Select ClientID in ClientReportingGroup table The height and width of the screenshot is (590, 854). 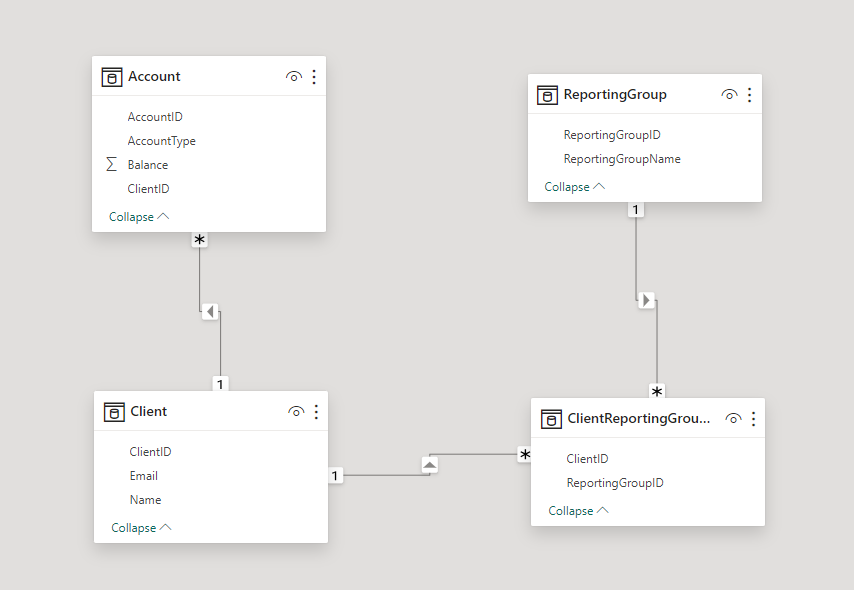click(587, 459)
